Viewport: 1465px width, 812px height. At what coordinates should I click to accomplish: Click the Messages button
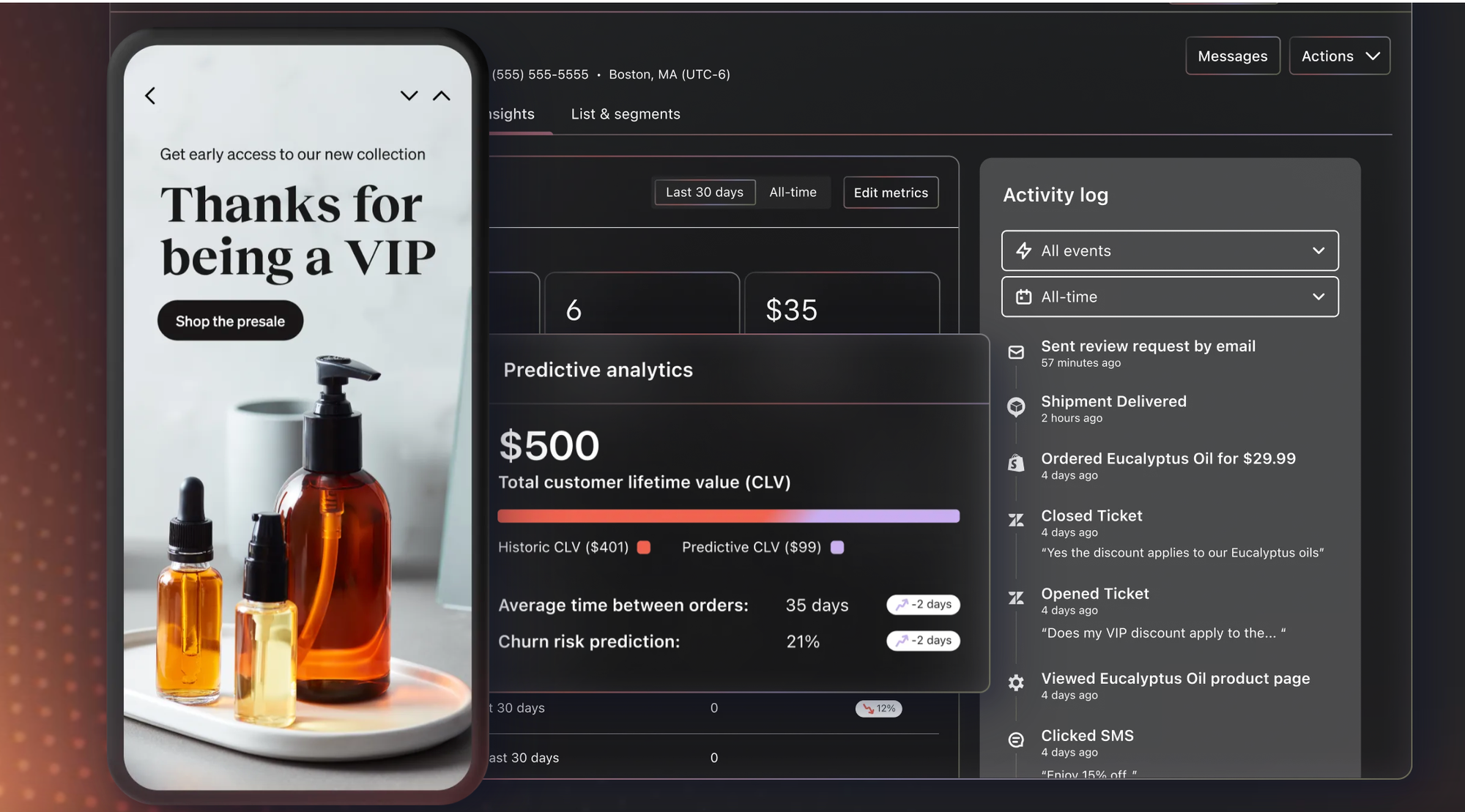point(1233,56)
